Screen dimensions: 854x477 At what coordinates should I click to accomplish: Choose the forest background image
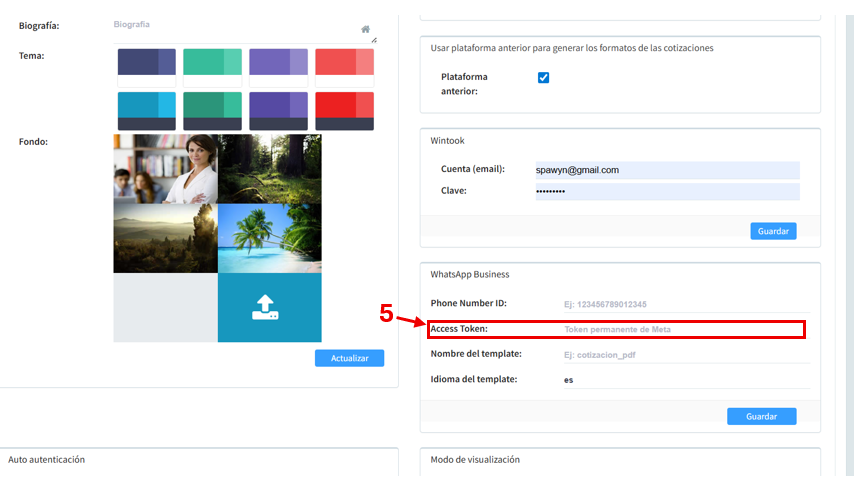click(x=269, y=169)
